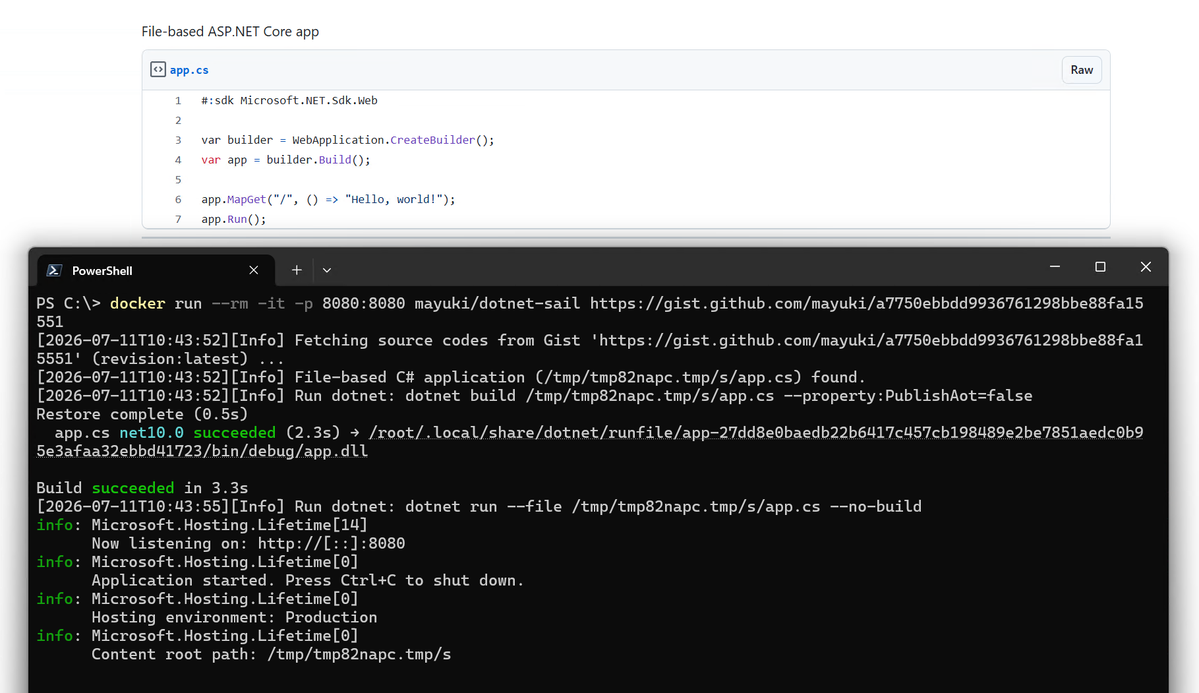Minimize the PowerShell window

(1055, 267)
